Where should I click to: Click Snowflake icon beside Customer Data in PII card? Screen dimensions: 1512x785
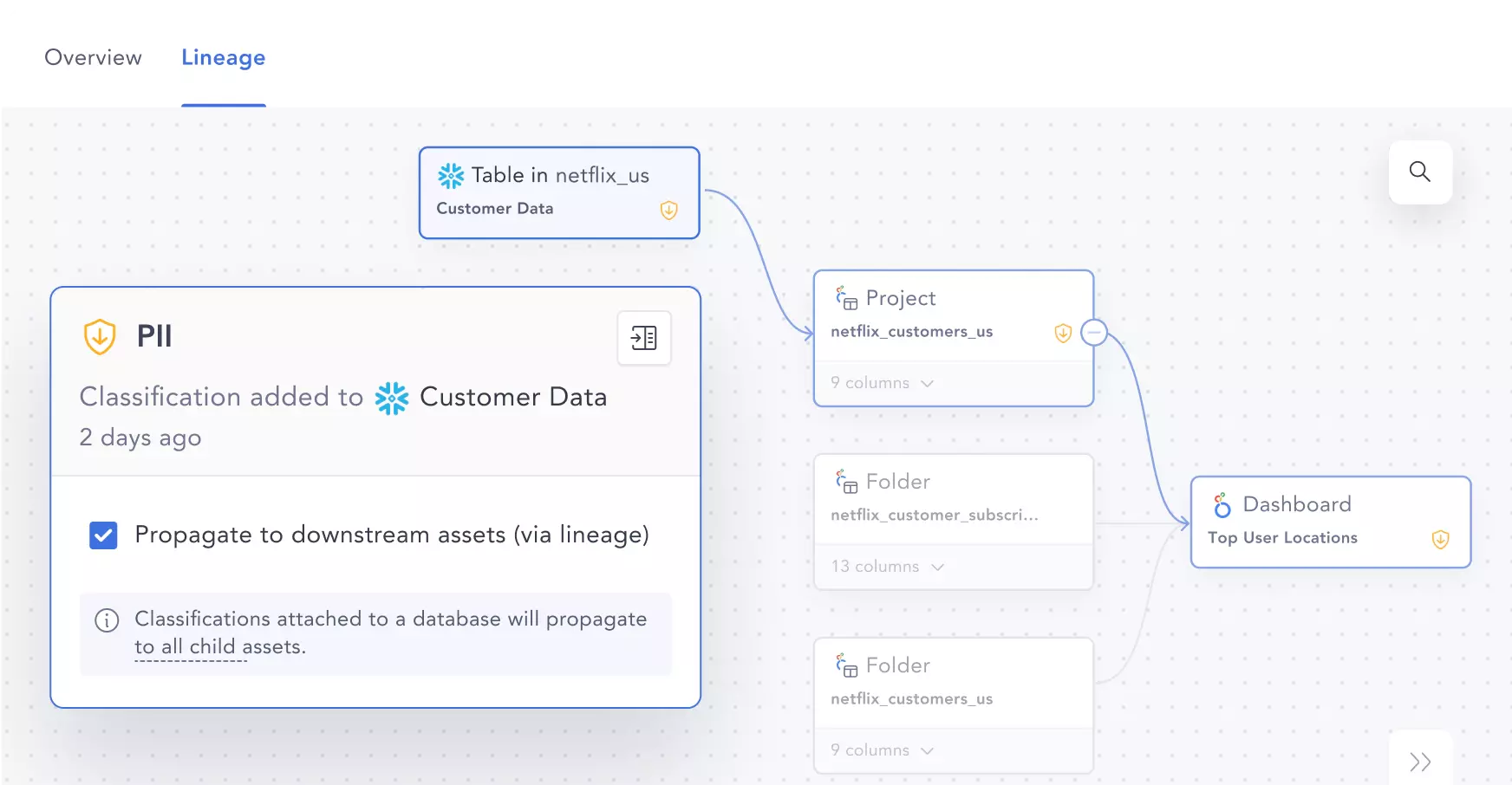click(x=392, y=399)
